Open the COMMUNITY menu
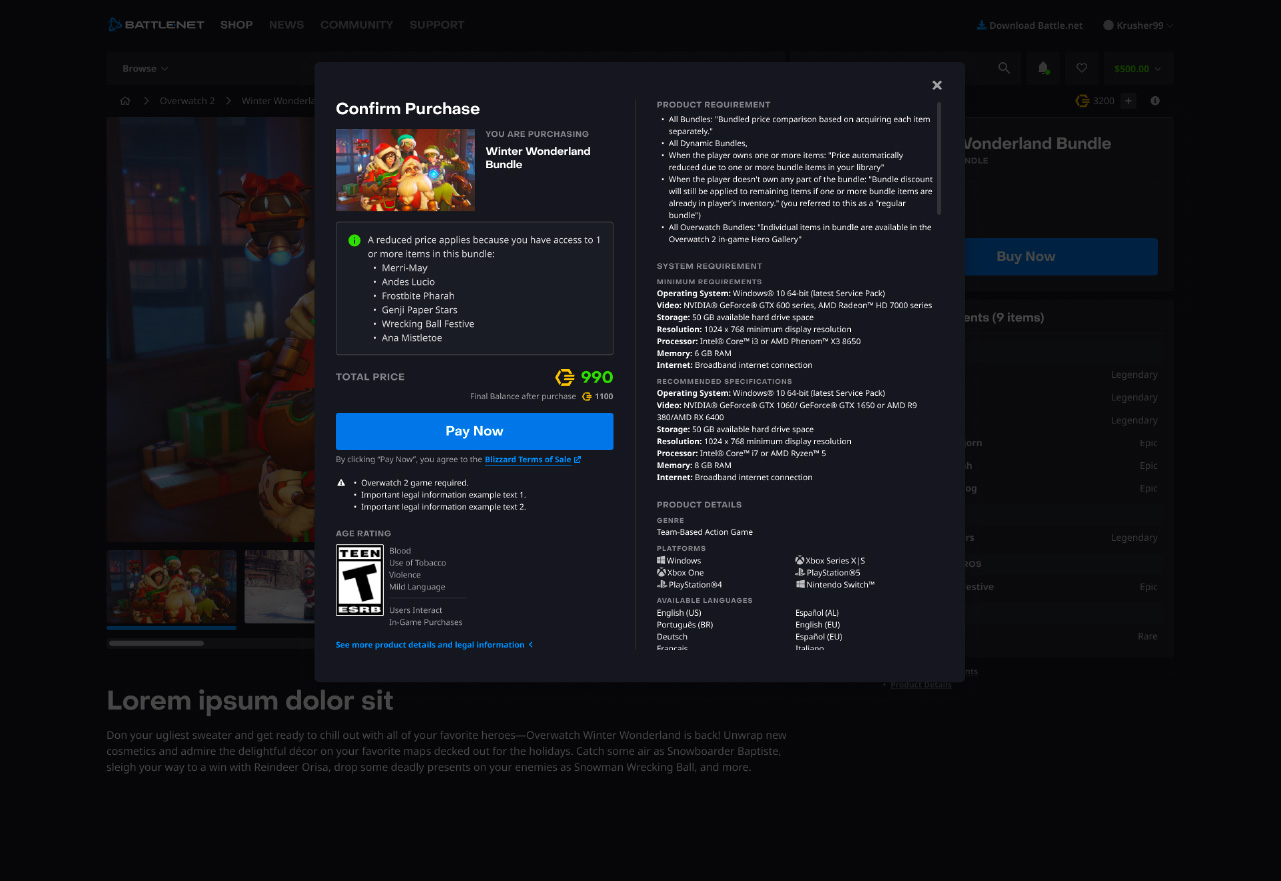1281x881 pixels. click(x=356, y=25)
